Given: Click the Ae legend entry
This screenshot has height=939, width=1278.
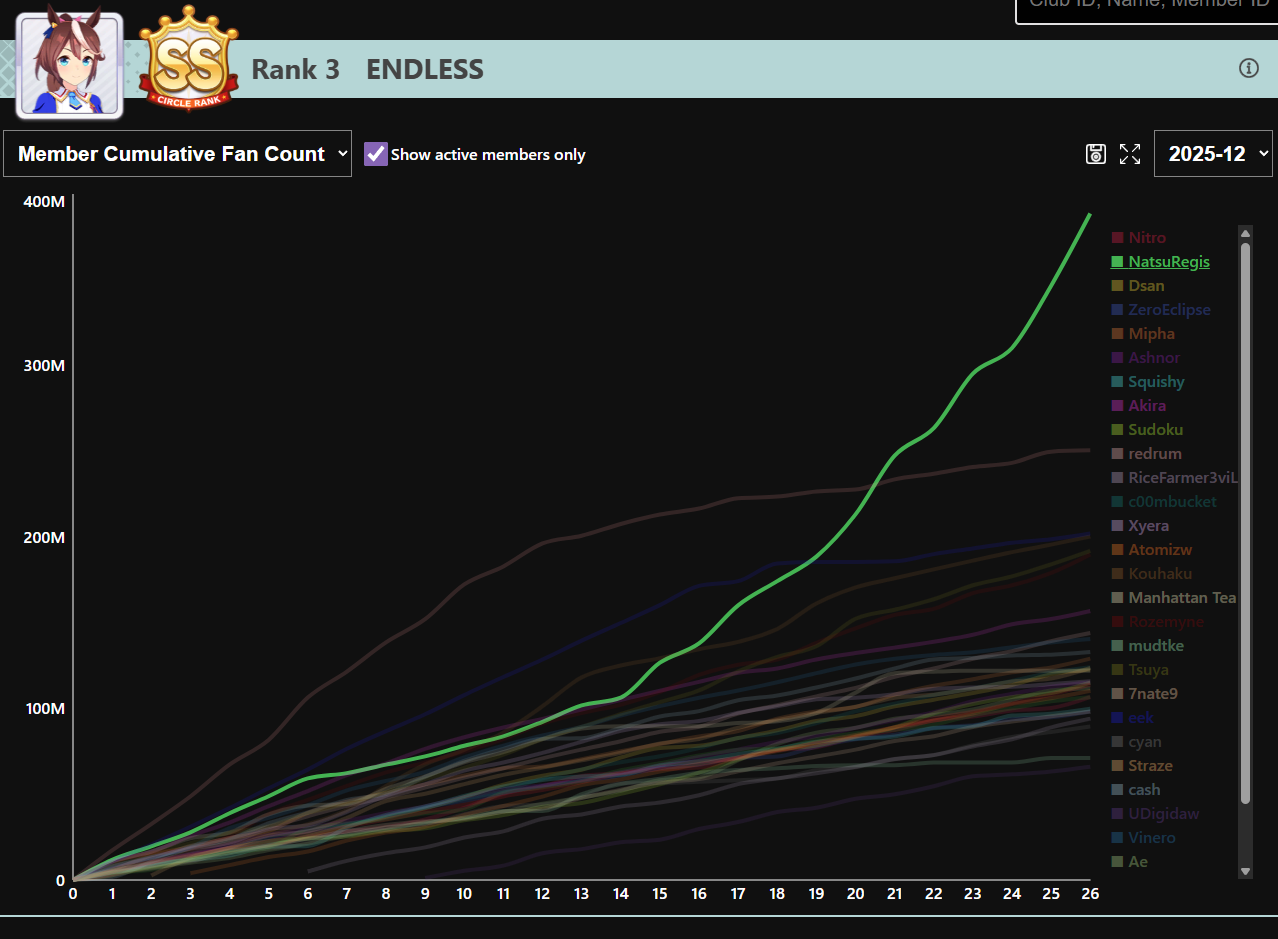Looking at the screenshot, I should click(x=1130, y=862).
